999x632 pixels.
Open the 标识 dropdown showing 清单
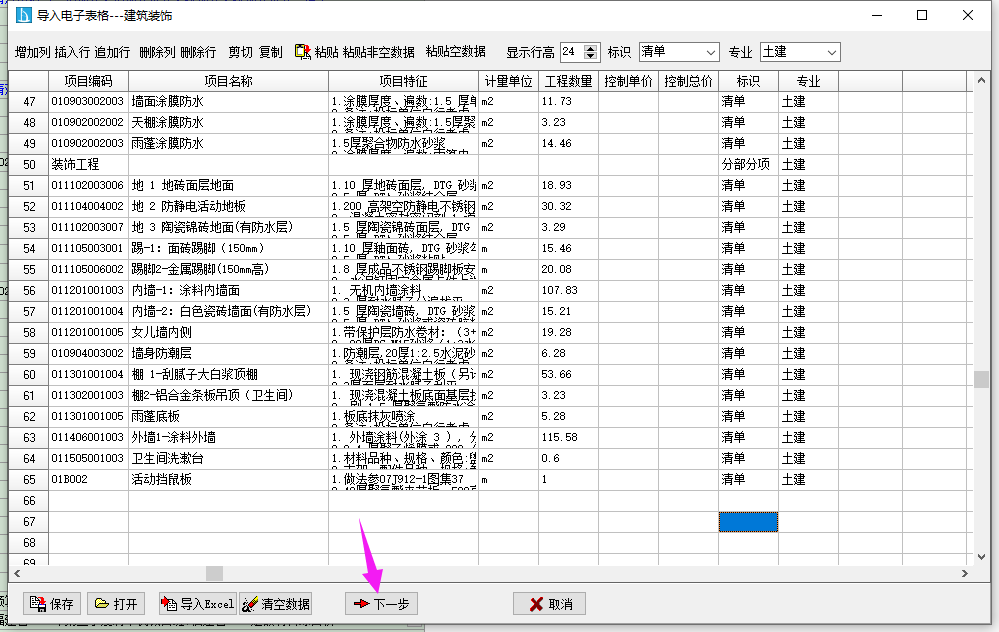tap(679, 52)
